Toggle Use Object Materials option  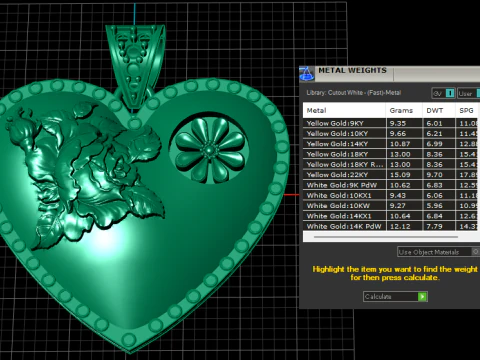[x=438, y=252]
